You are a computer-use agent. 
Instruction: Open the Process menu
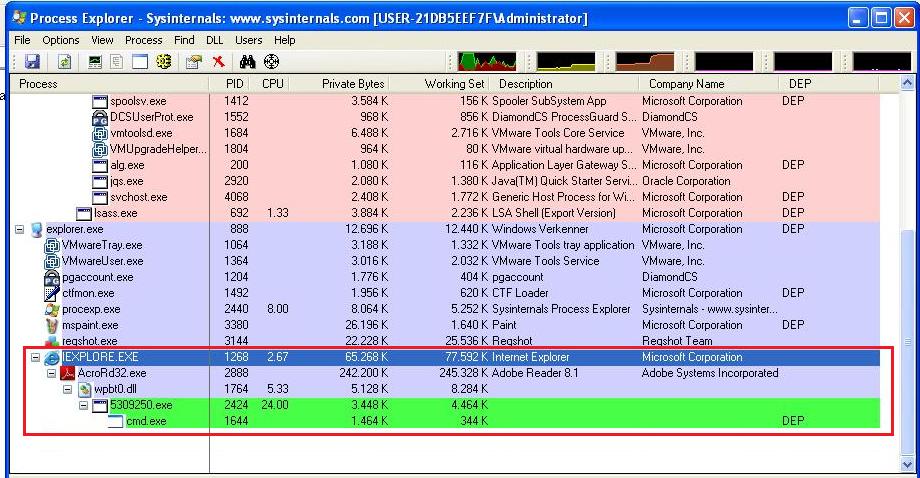click(x=144, y=40)
